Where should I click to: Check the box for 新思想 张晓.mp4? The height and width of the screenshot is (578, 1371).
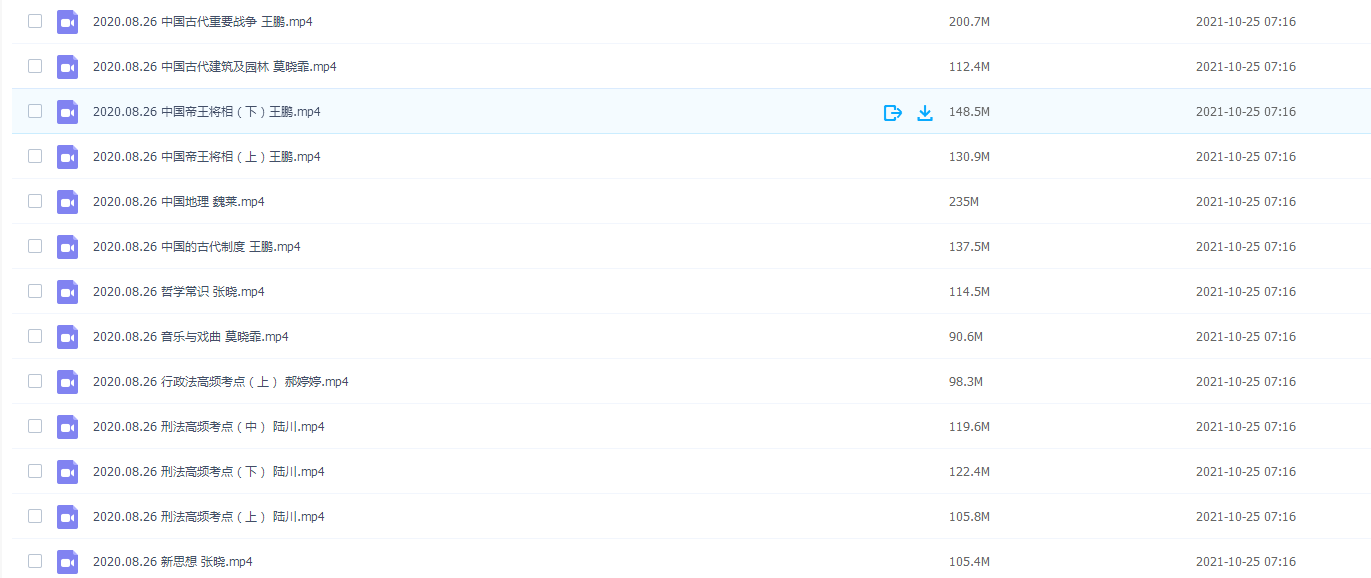35,561
